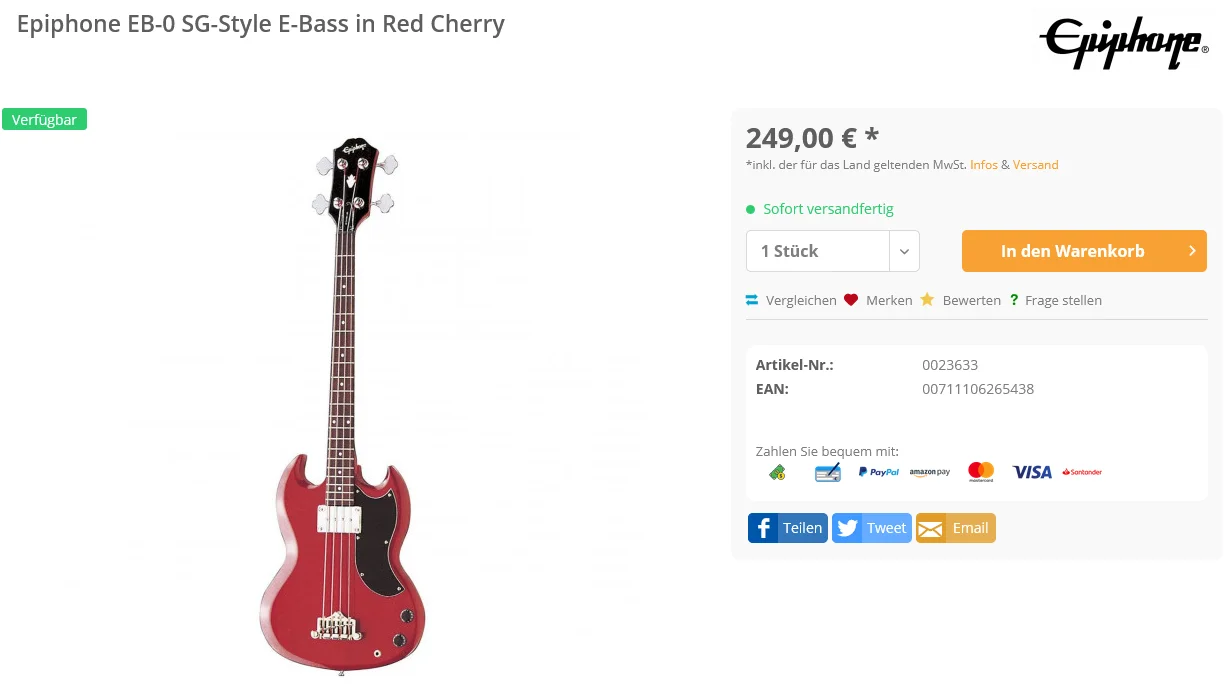Screen dimensions: 1224x696
Task: Click the green question mark icon
Action: (1014, 300)
